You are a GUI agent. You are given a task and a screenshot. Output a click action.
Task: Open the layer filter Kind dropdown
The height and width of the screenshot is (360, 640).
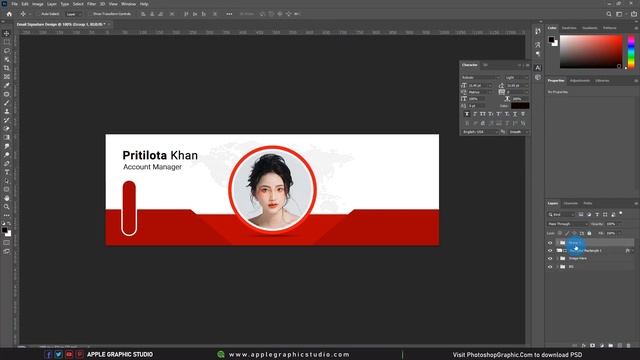(561, 214)
